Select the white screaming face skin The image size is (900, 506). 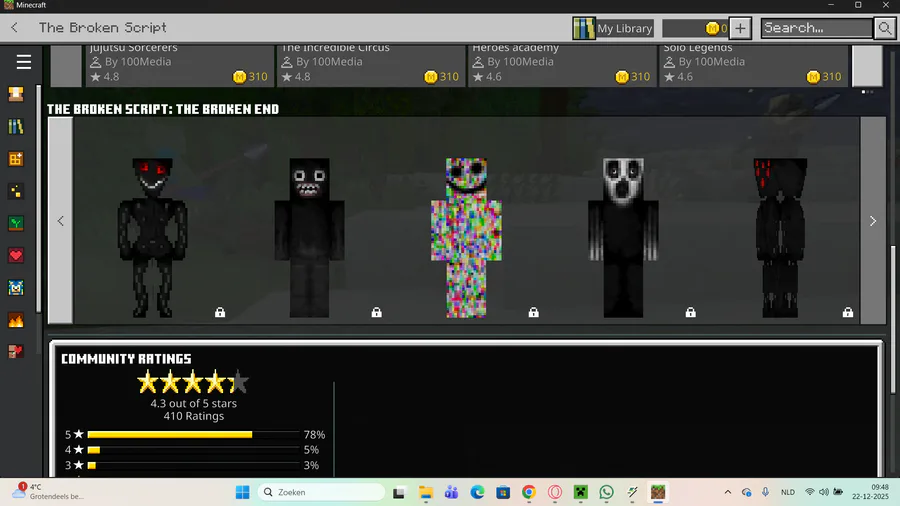click(x=623, y=237)
